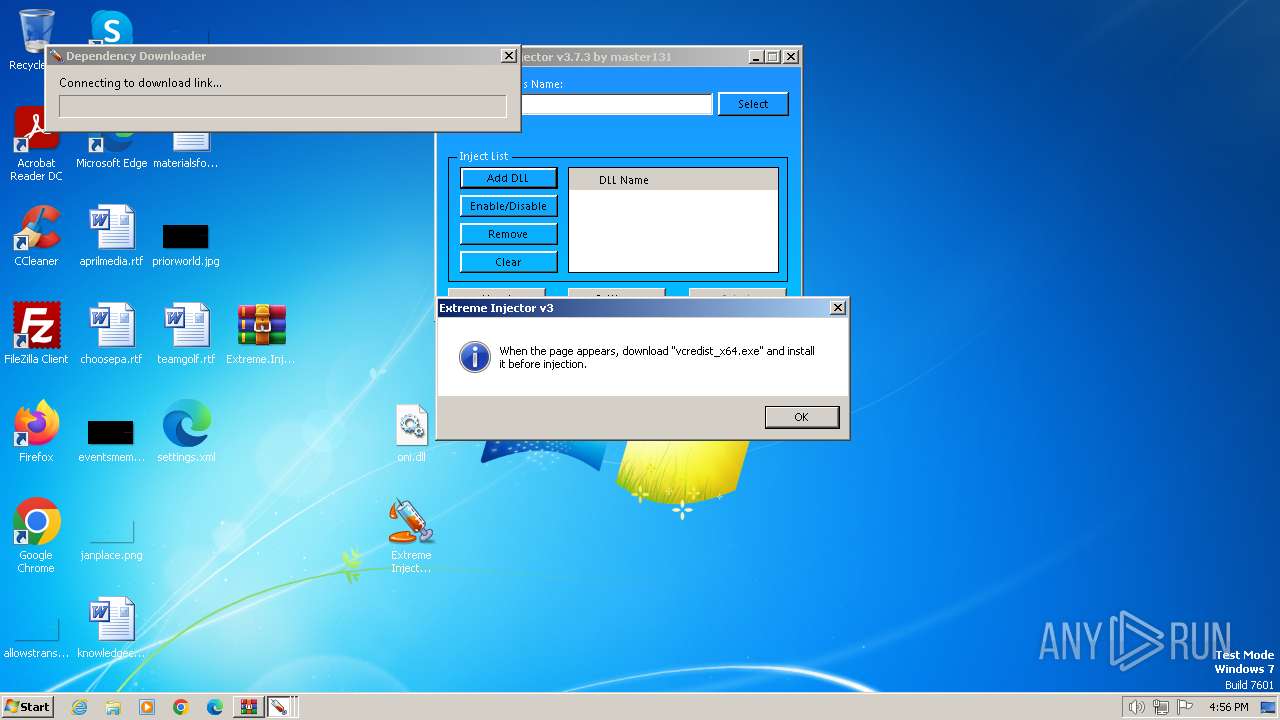
Task: Click the process name input field
Action: coord(616,104)
